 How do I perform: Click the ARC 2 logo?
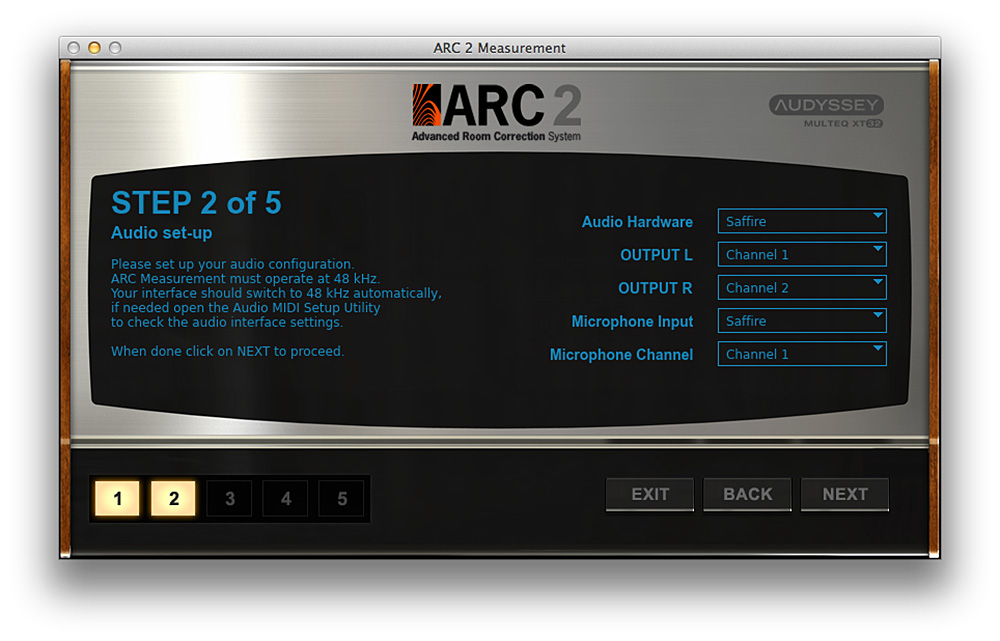point(496,112)
